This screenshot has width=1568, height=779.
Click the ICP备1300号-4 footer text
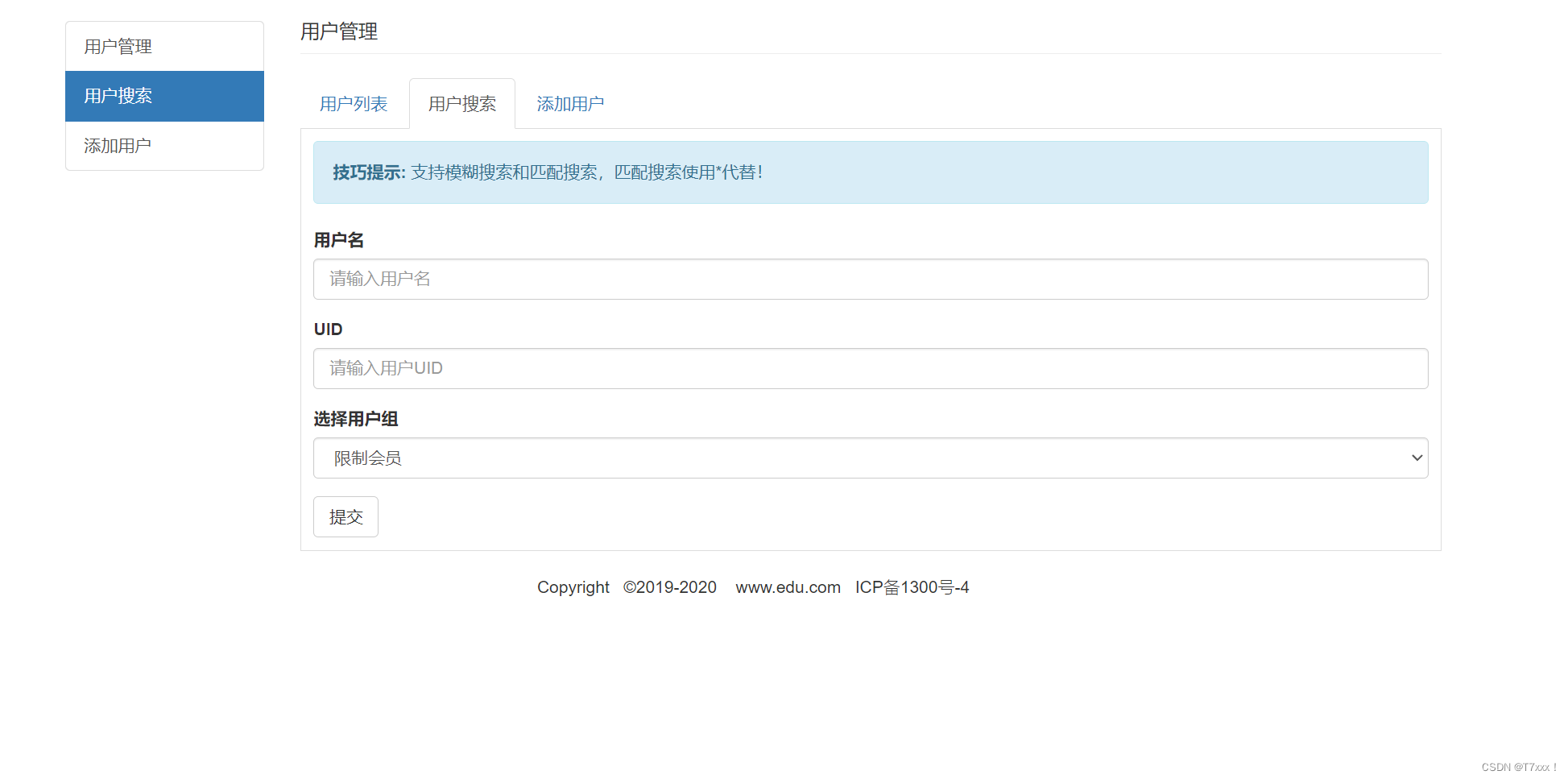click(x=912, y=587)
